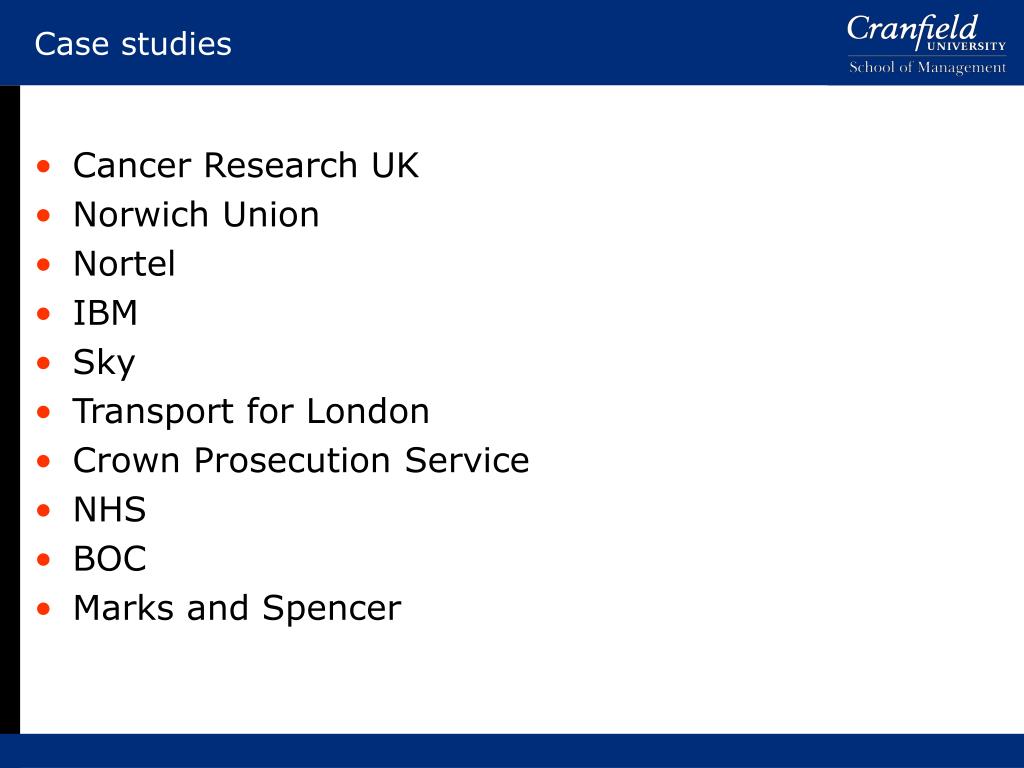Viewport: 1024px width, 768px height.
Task: Click the 'Nortel' bullet item
Action: click(124, 263)
